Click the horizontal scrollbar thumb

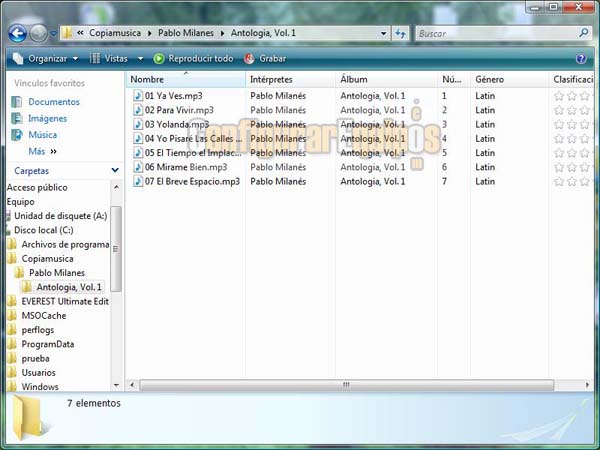tap(346, 385)
